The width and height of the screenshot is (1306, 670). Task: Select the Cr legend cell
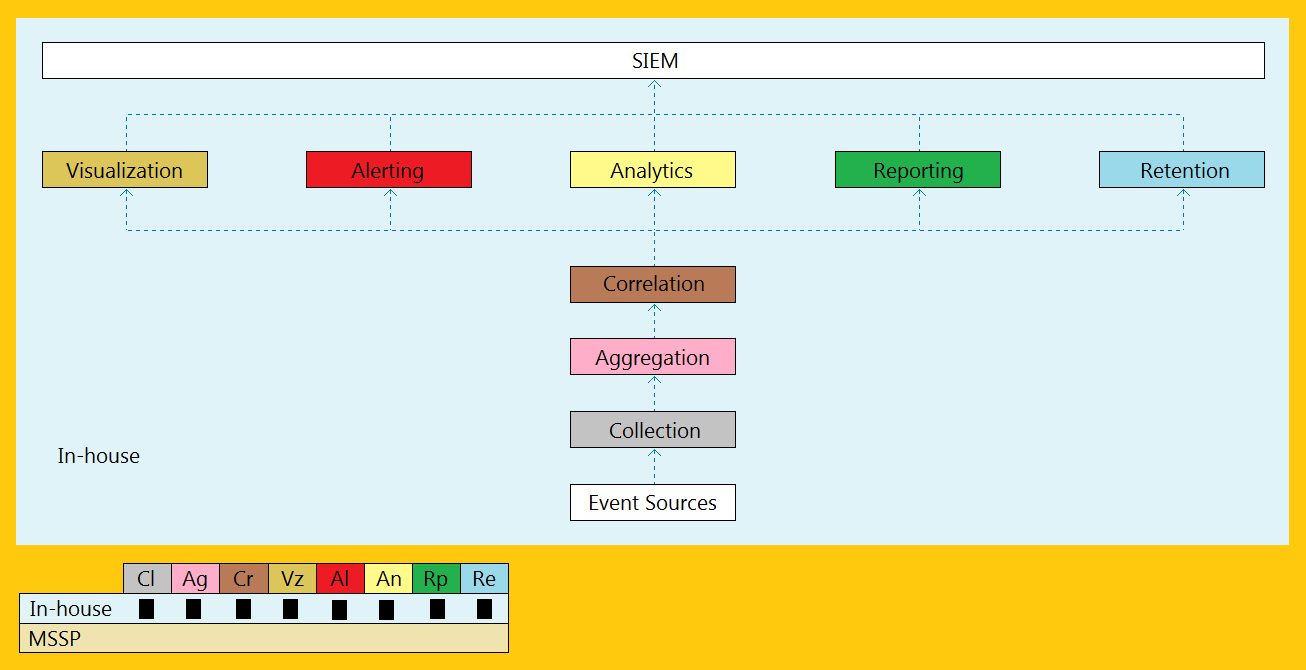pos(244,578)
